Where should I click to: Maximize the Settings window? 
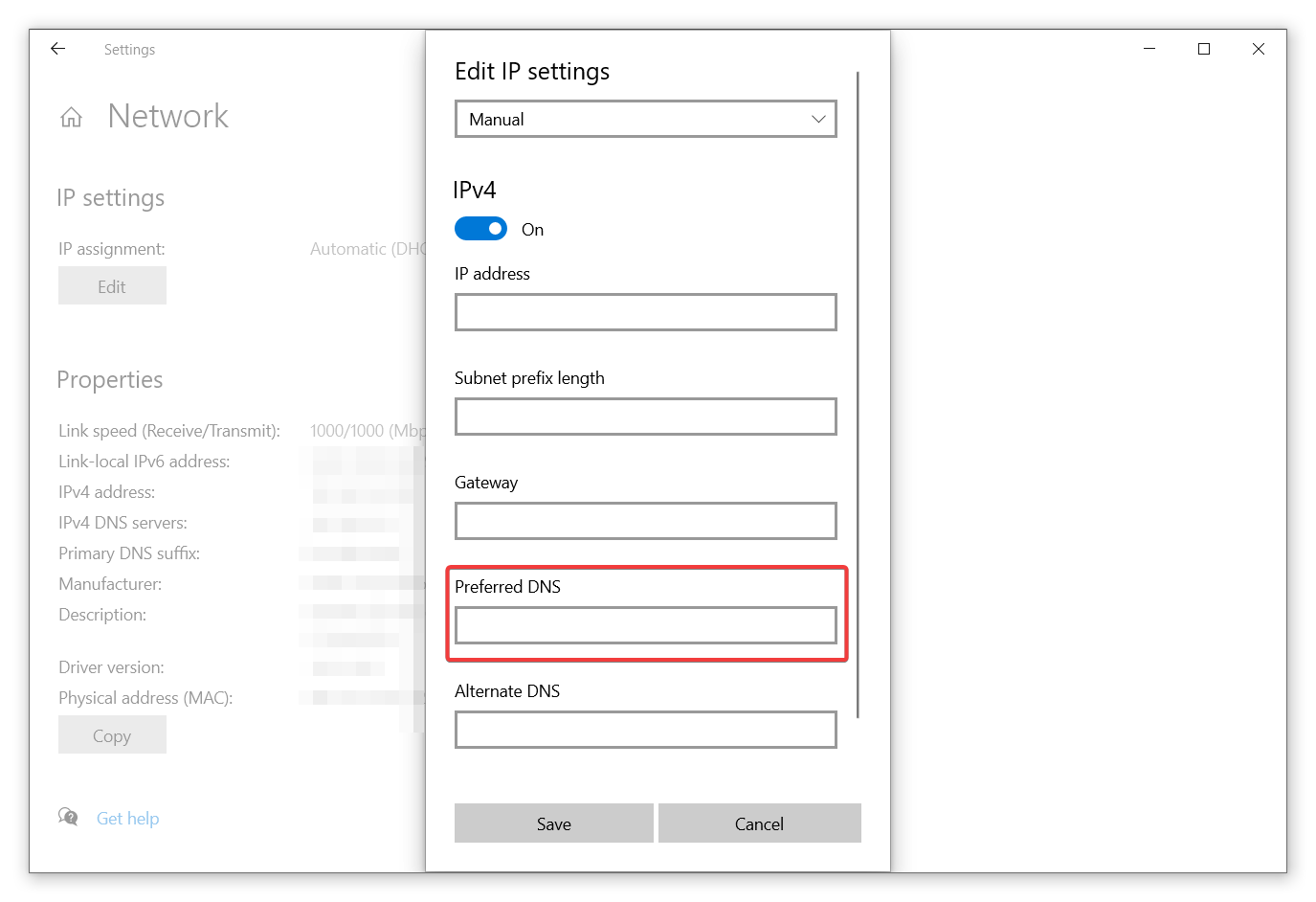[x=1204, y=49]
